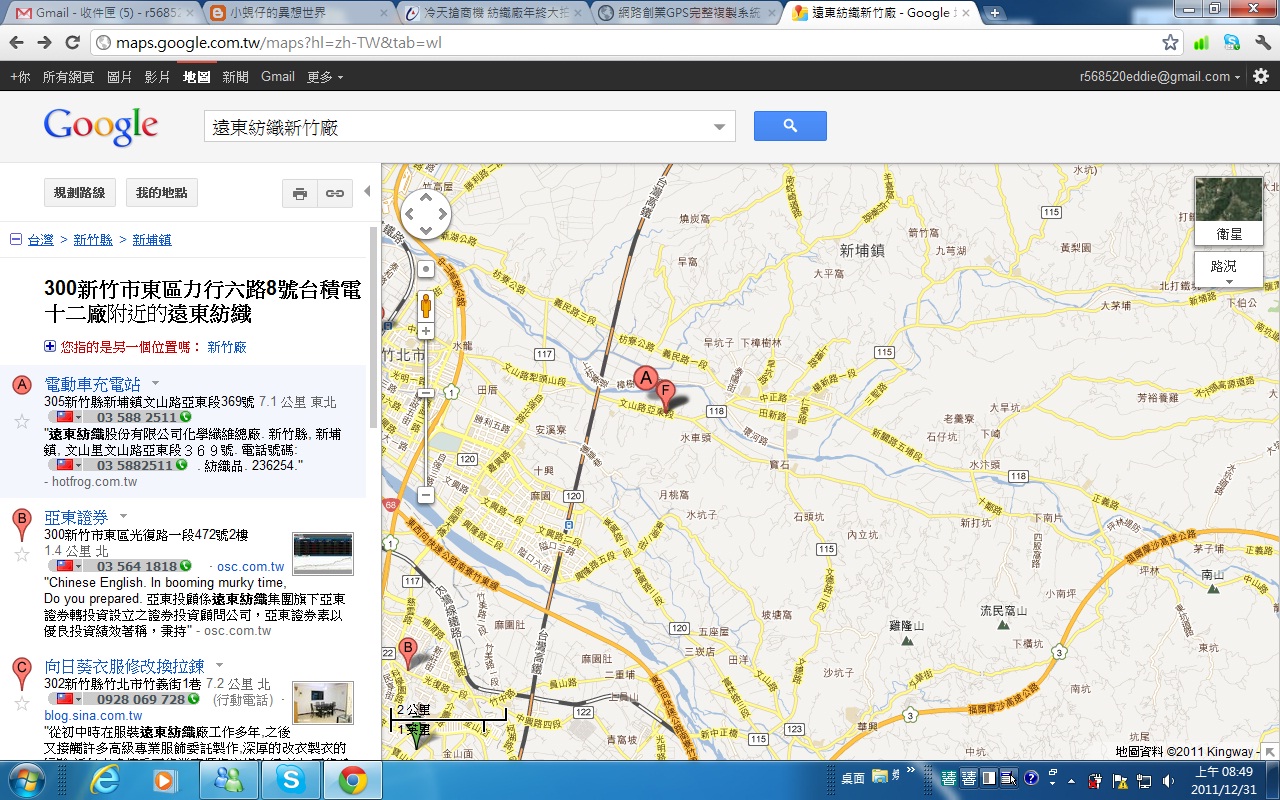Click the Skype extension icon in toolbar

pyautogui.click(x=1232, y=43)
